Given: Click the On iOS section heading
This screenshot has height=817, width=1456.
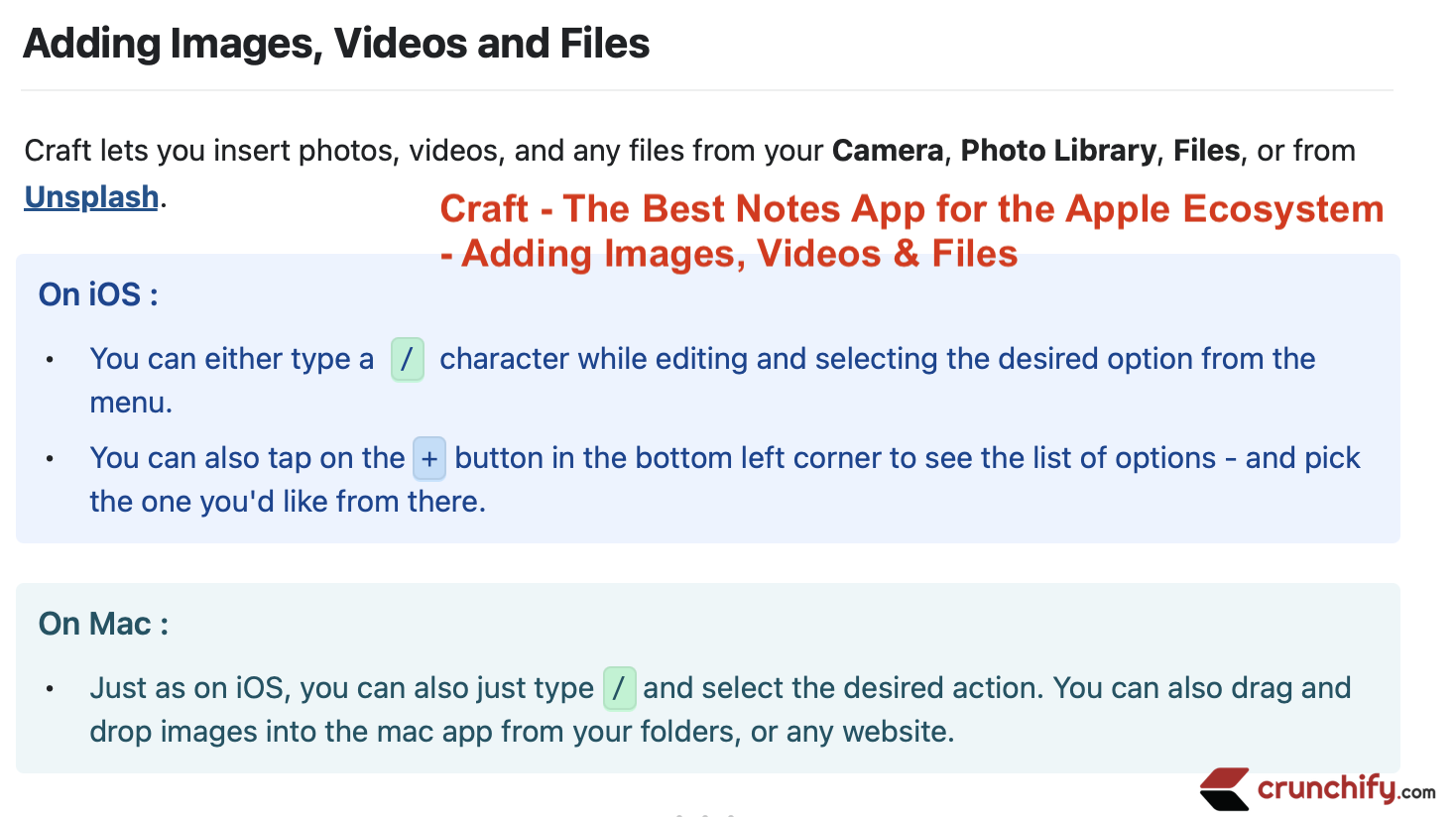Looking at the screenshot, I should [x=98, y=294].
